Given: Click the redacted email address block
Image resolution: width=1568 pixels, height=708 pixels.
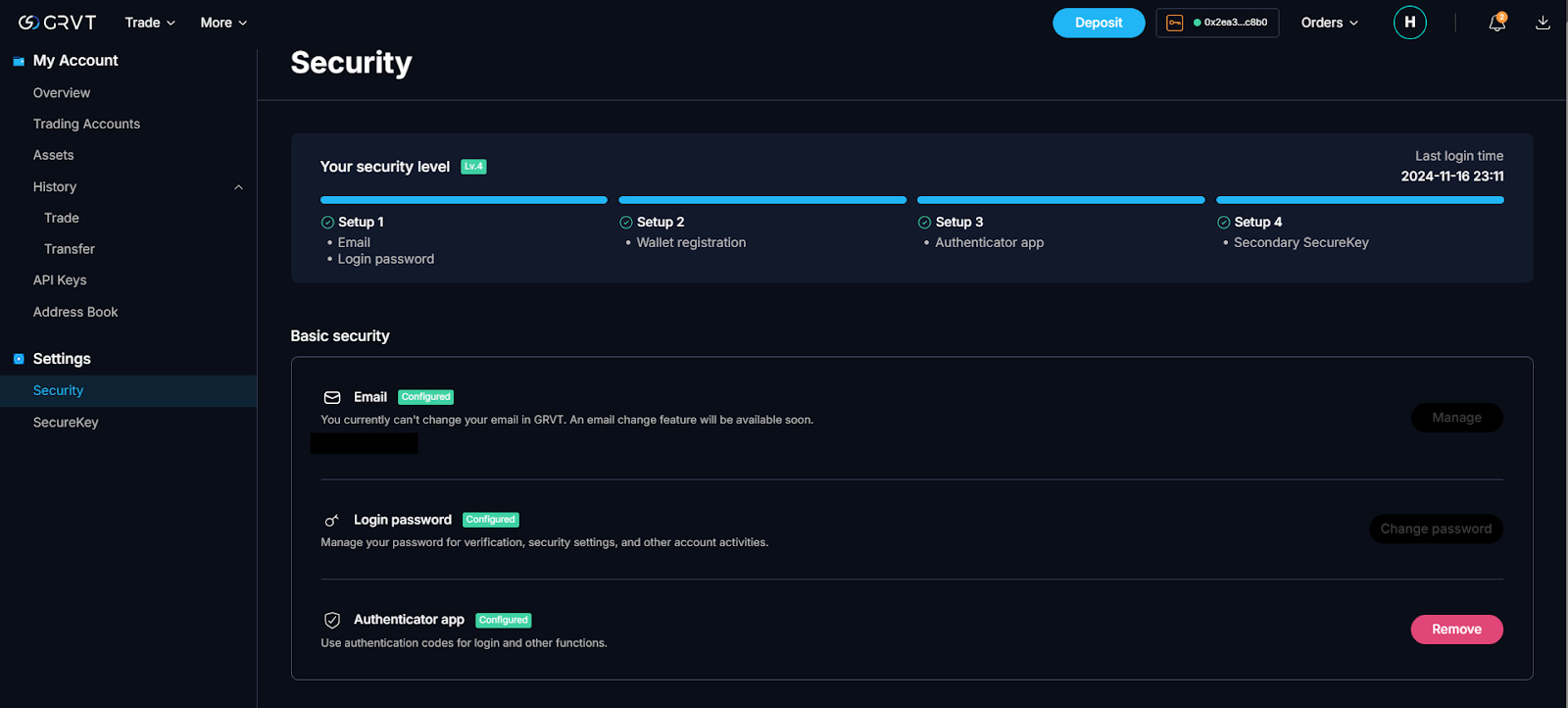Looking at the screenshot, I should coord(365,444).
